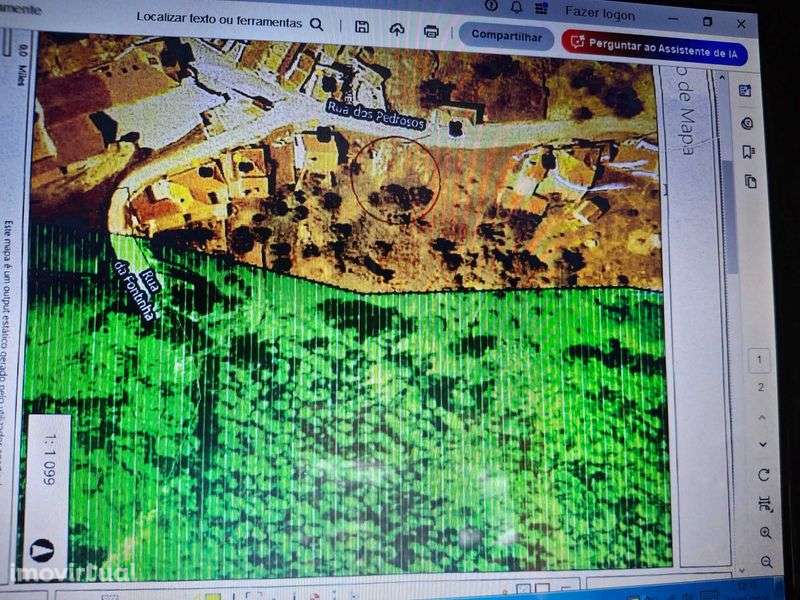Screen dimensions: 800x600
Task: Open the round AI assistant panel icon in right sidebar
Action: [747, 123]
